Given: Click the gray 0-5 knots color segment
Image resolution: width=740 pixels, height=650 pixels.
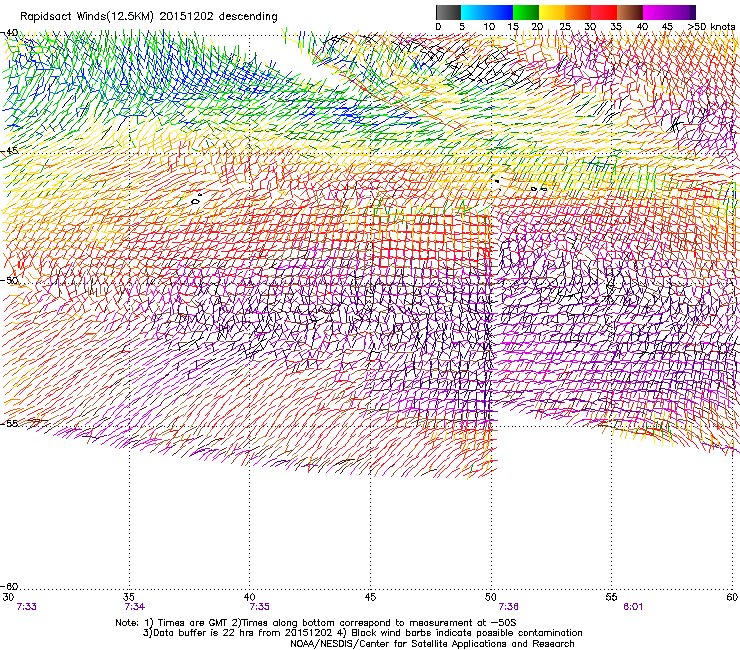Looking at the screenshot, I should pyautogui.click(x=448, y=12).
